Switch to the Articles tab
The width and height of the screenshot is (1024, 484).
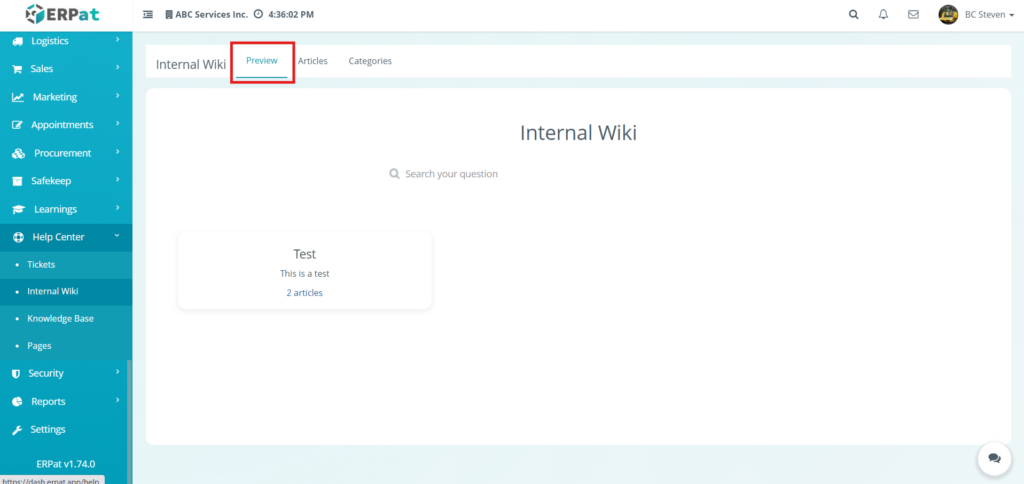(313, 61)
